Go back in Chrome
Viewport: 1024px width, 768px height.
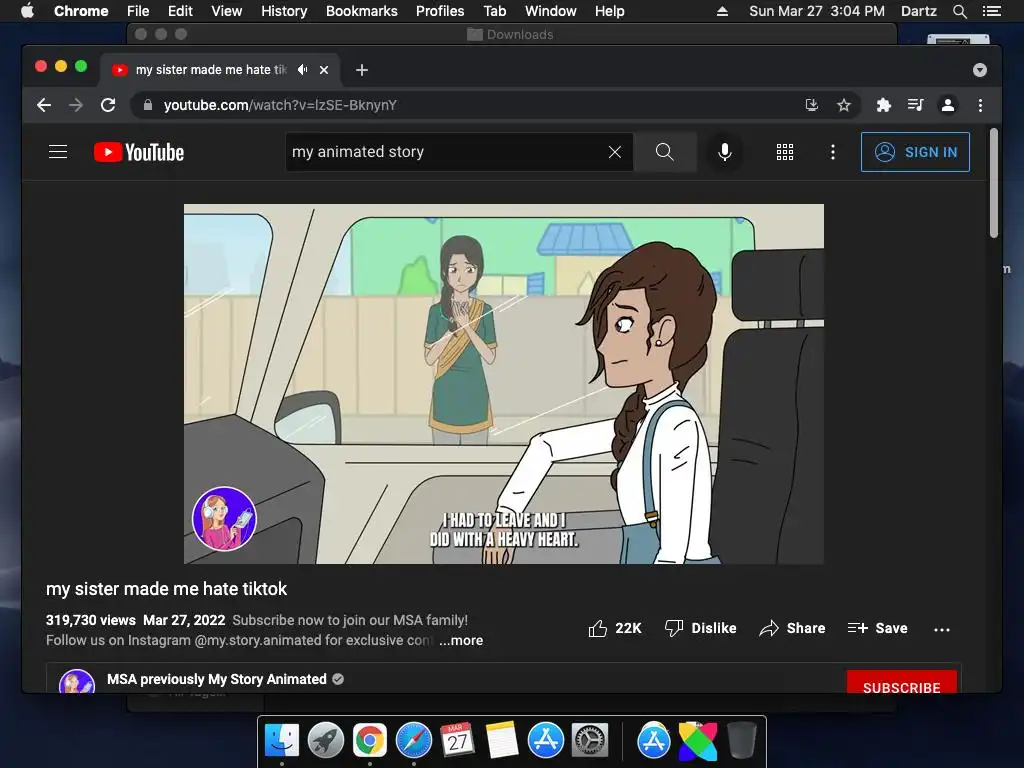tap(44, 105)
